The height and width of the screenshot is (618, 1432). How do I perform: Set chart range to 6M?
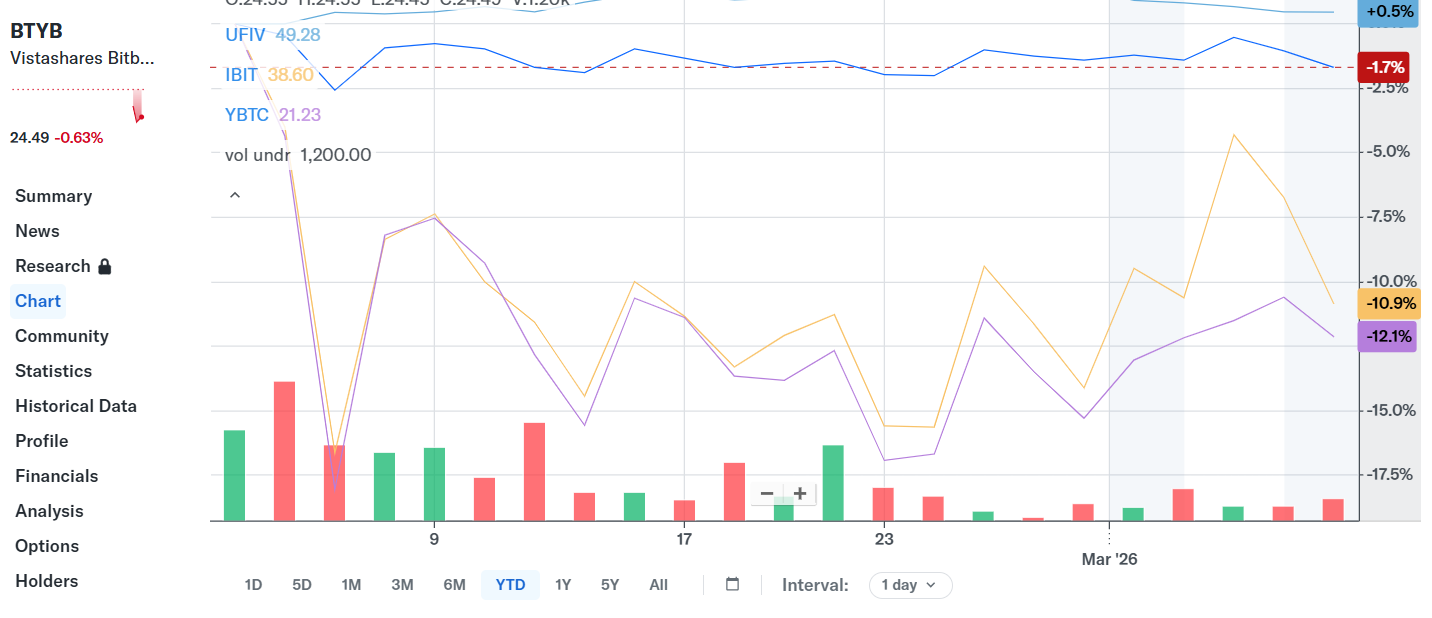coord(454,585)
